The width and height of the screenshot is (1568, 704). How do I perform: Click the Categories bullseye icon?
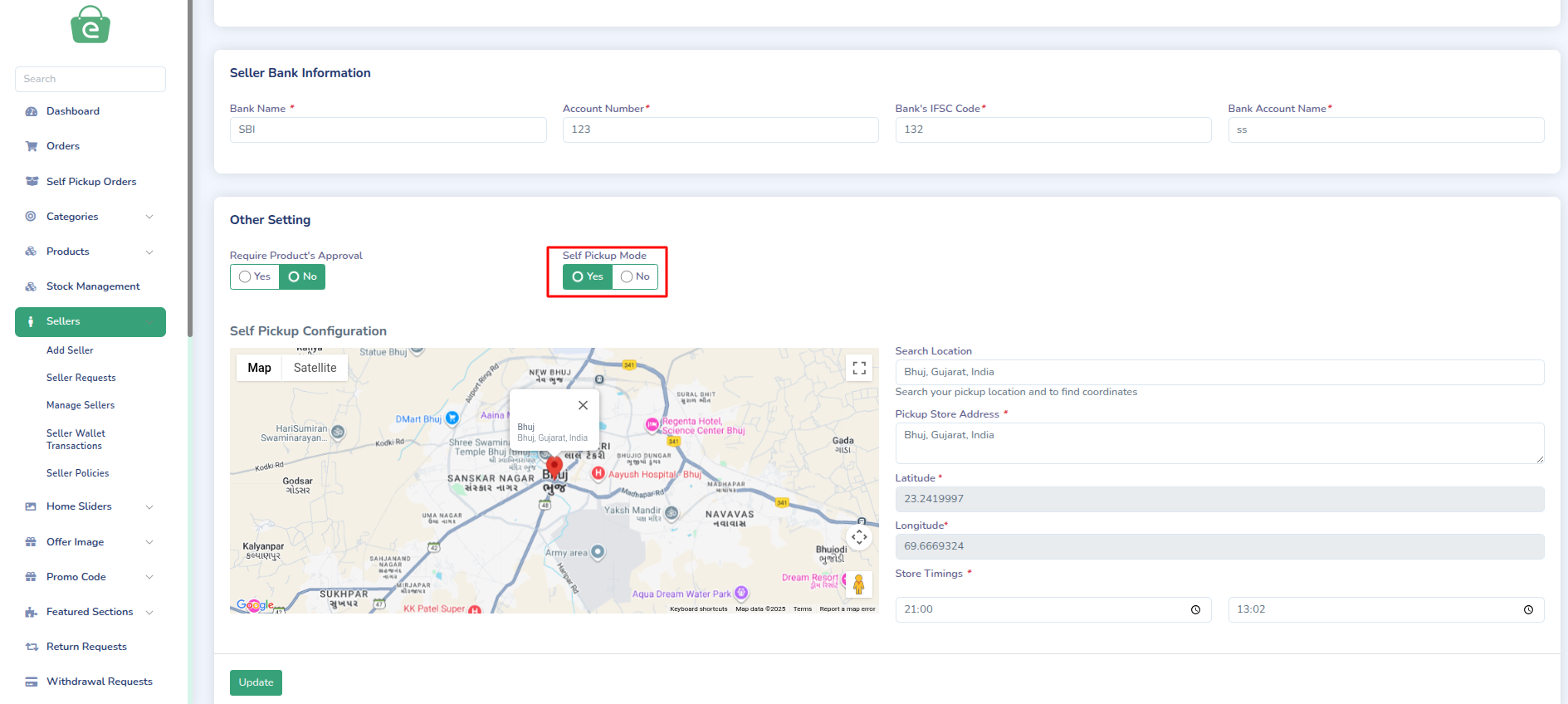31,216
